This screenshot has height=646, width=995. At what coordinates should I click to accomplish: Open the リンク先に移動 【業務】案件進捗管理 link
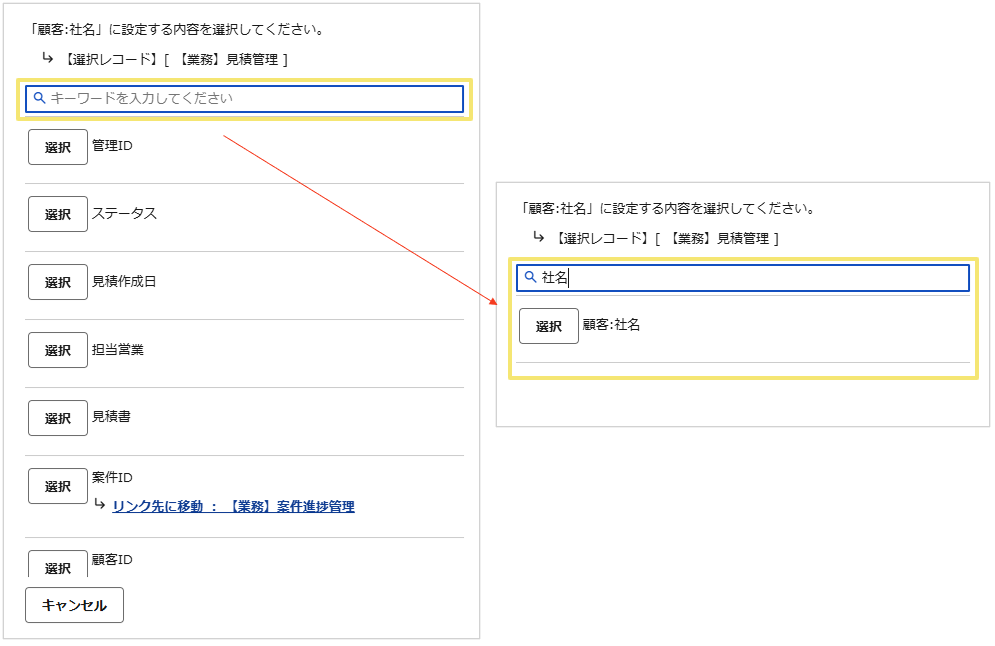234,506
